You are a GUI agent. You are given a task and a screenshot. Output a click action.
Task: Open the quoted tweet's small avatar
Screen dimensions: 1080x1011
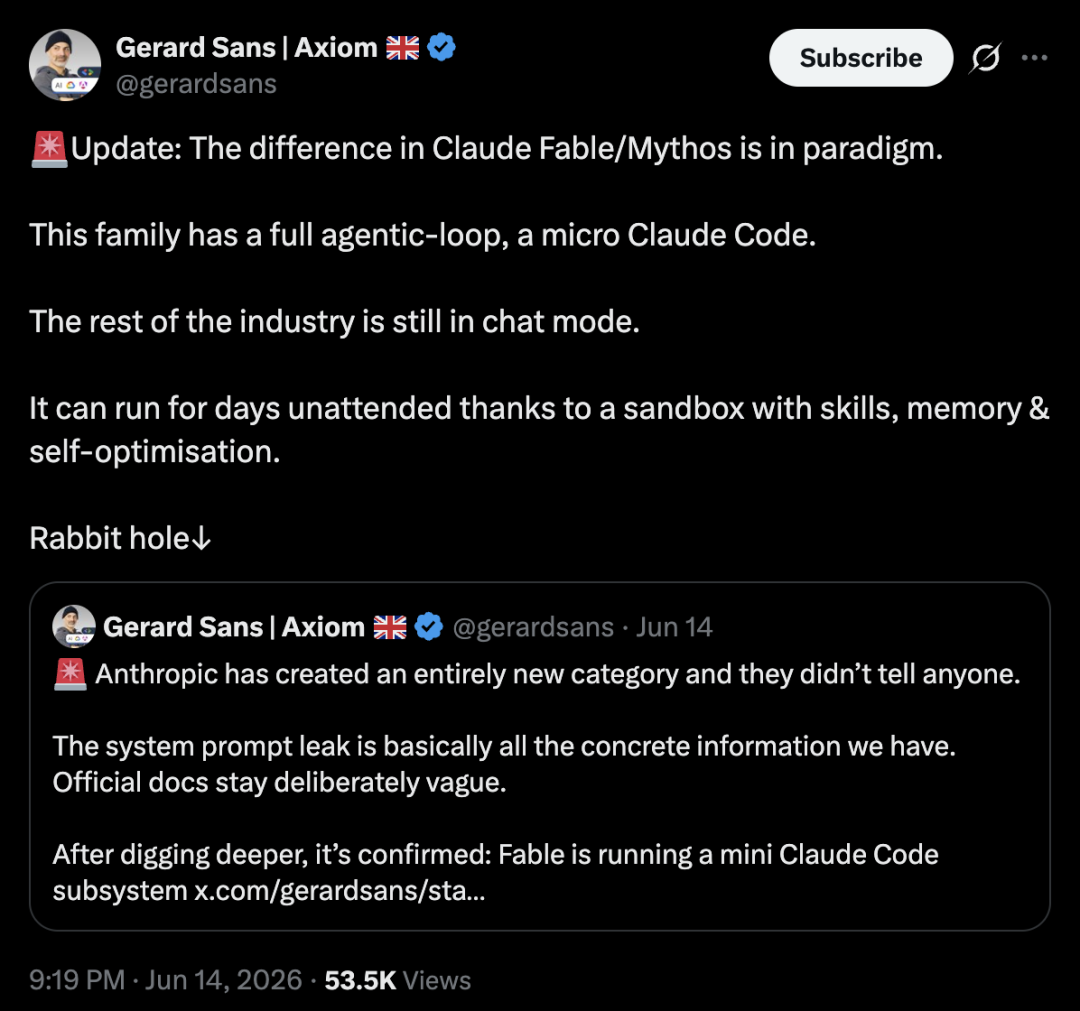74,627
